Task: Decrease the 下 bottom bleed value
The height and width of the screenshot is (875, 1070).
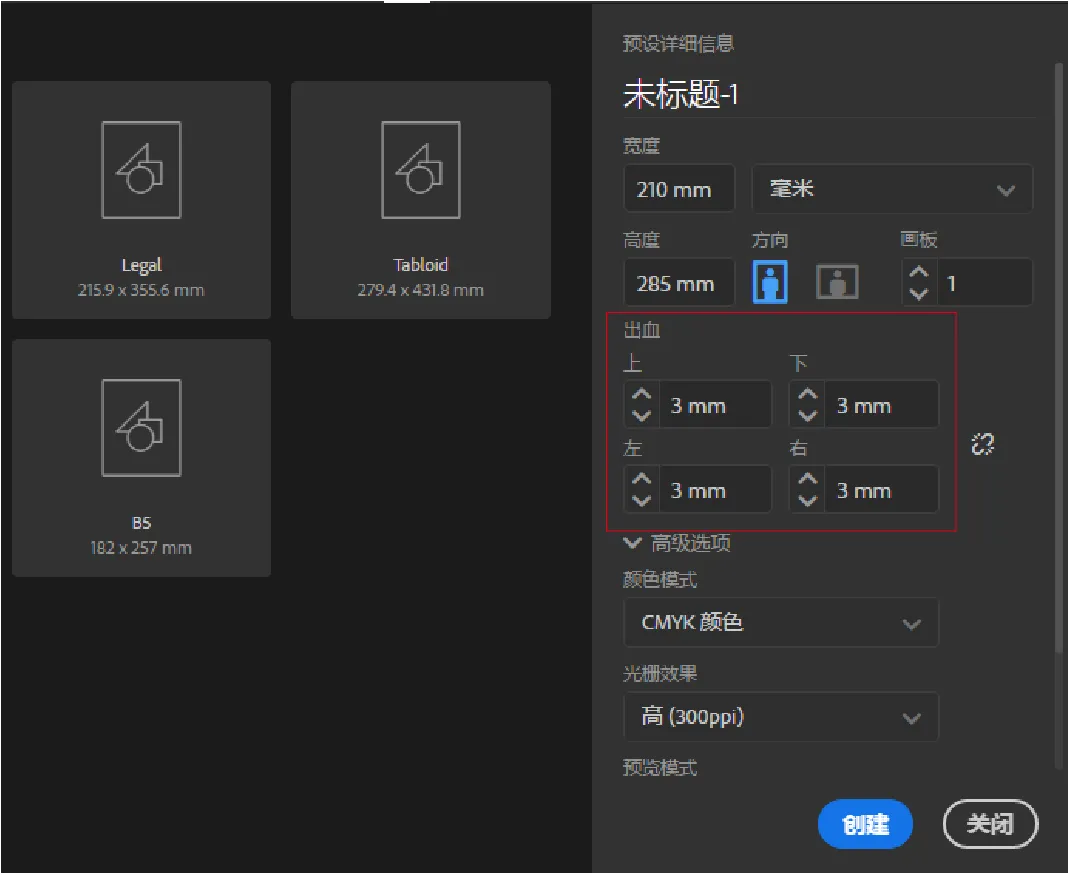Action: [x=808, y=415]
